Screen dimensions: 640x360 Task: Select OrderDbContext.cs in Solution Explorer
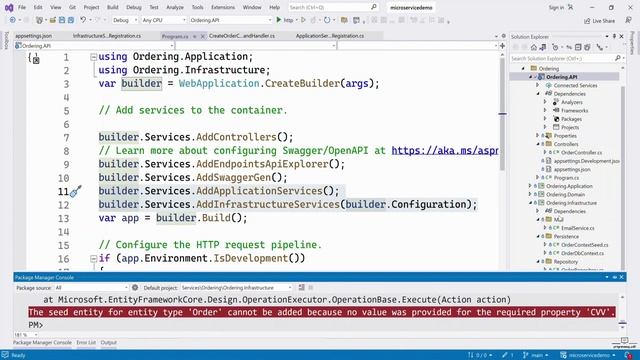coord(582,253)
